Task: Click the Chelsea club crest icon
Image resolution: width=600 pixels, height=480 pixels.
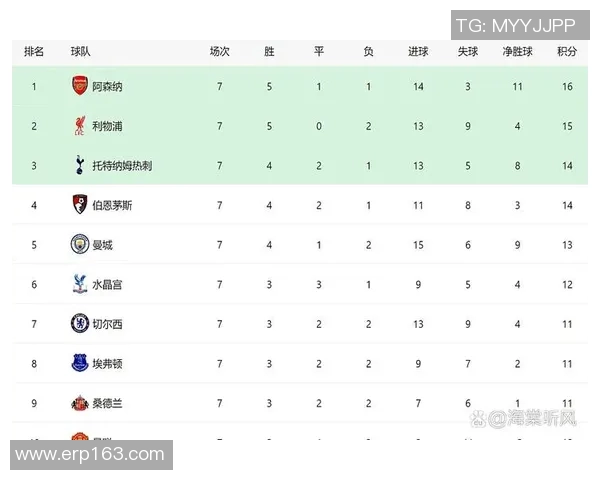Action: coord(80,324)
